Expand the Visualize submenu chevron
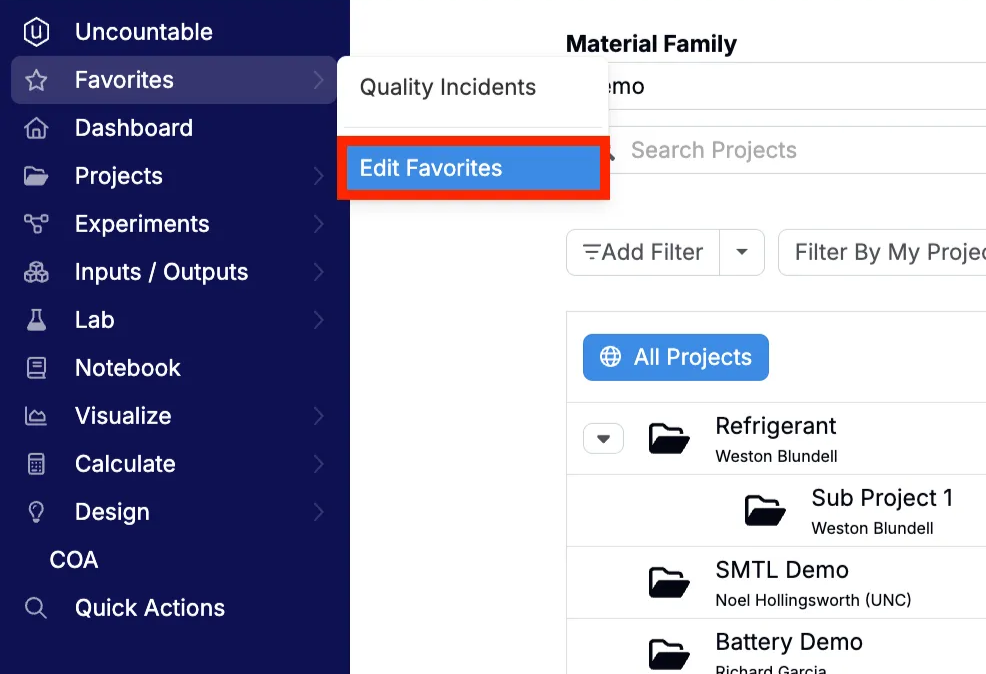Screen dimensions: 986x674 point(319,416)
